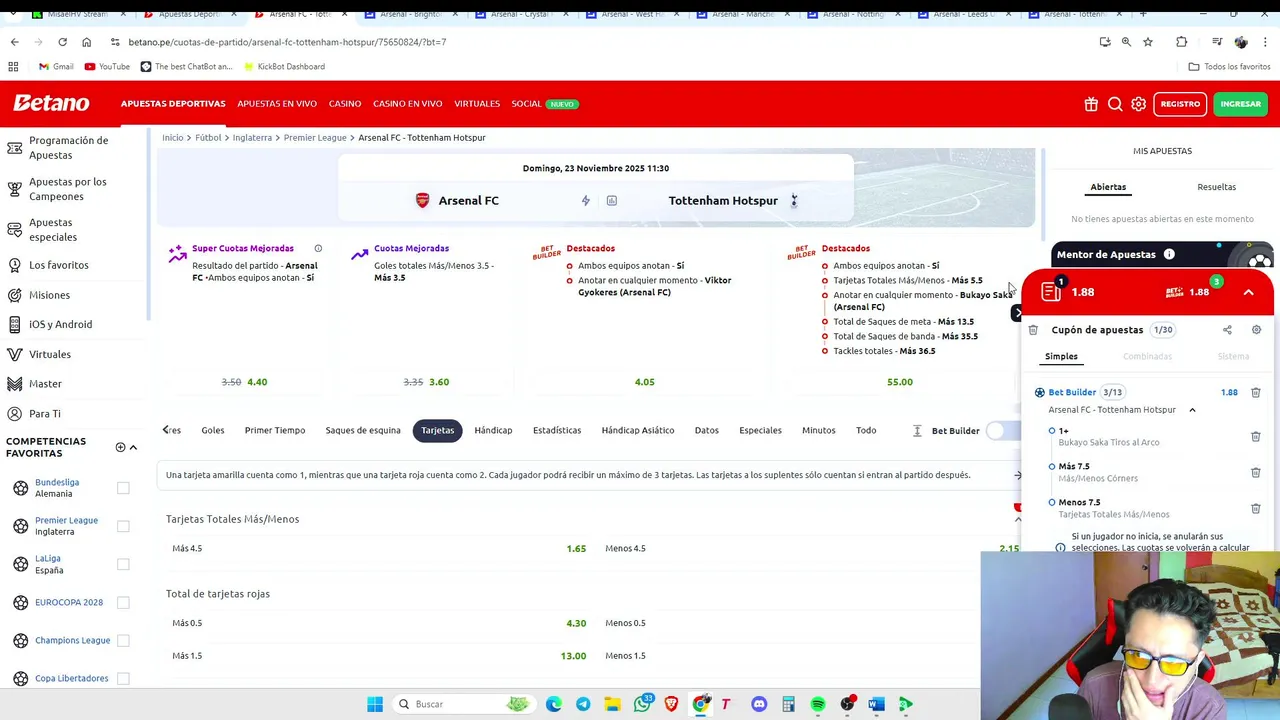Collapse the Arsenal FC - Tottenham Hotspur bet details
Viewport: 1280px width, 720px height.
click(1192, 410)
